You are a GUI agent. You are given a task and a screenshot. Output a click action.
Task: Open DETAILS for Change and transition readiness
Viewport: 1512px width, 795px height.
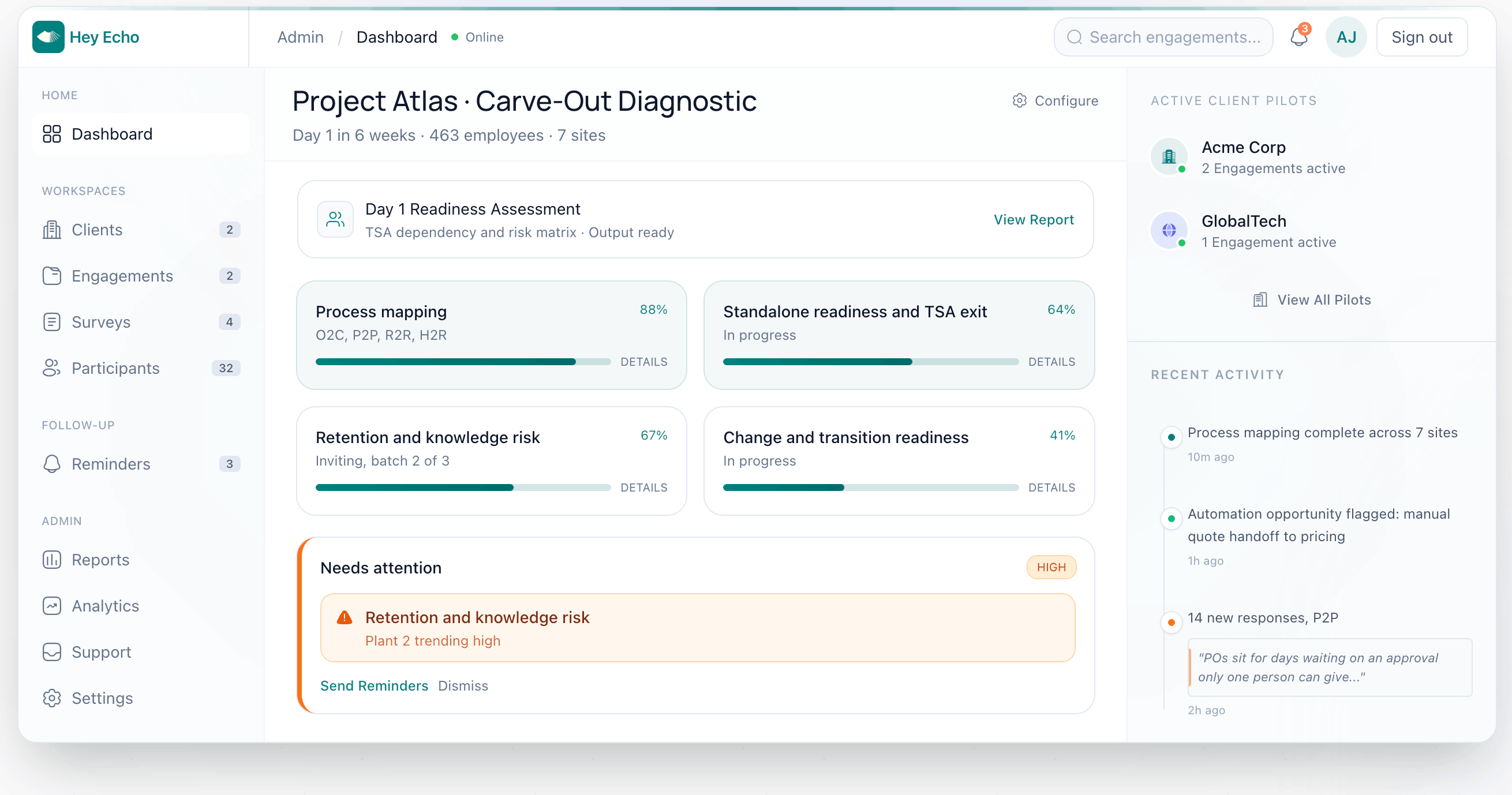(x=1051, y=487)
